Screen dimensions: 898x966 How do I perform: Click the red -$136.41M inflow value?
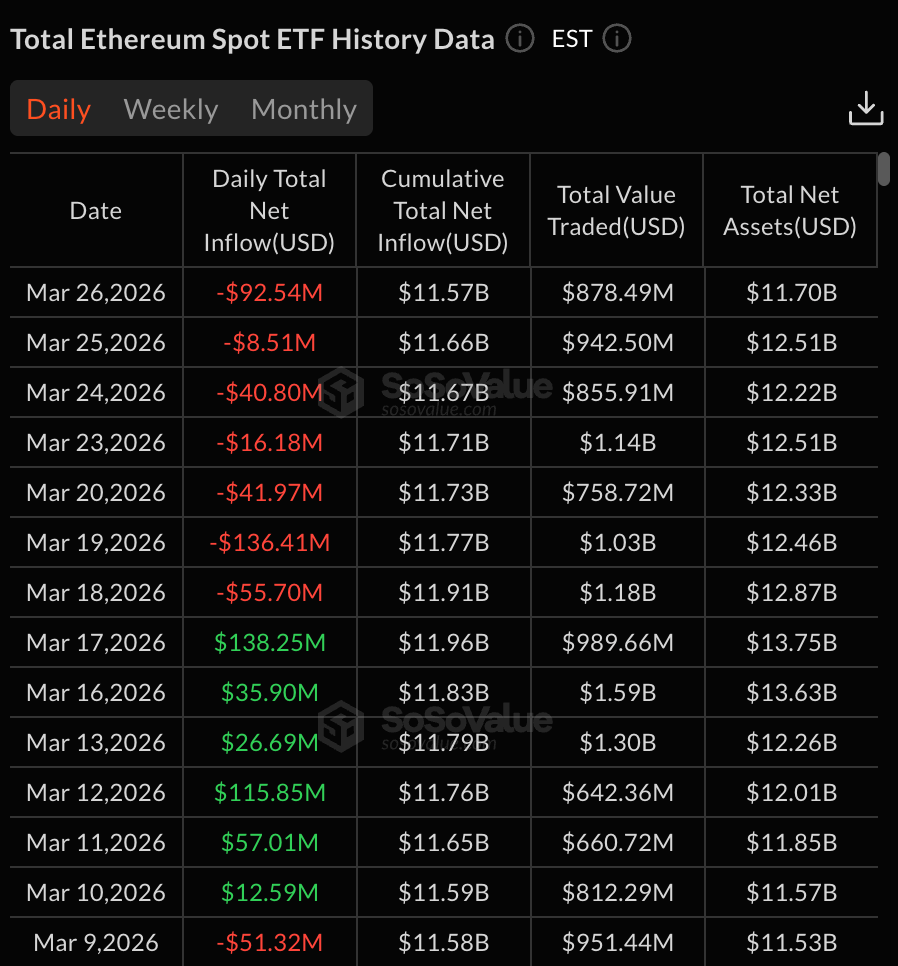click(x=269, y=542)
